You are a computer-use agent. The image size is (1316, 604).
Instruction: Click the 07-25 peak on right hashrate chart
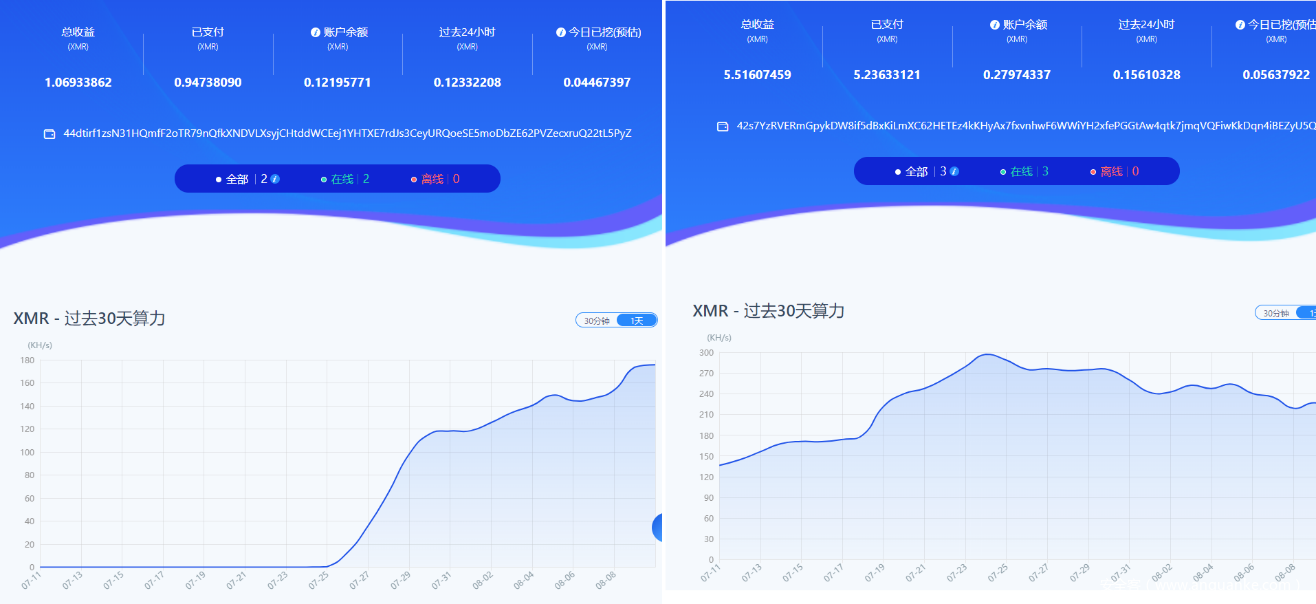coord(987,354)
